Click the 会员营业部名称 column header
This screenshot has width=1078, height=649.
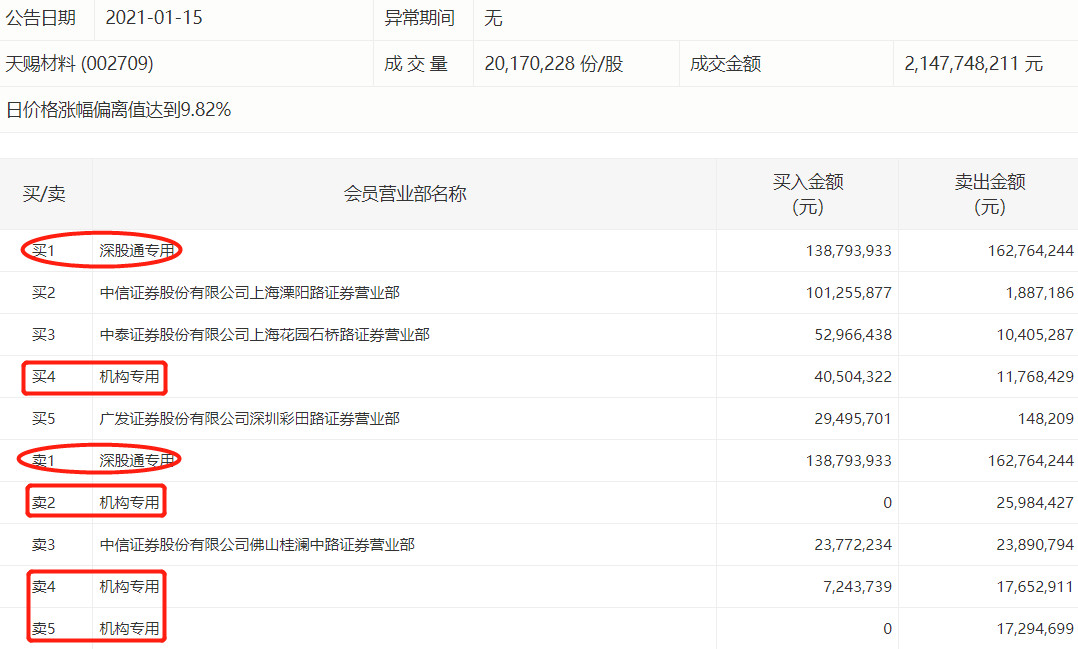click(405, 194)
